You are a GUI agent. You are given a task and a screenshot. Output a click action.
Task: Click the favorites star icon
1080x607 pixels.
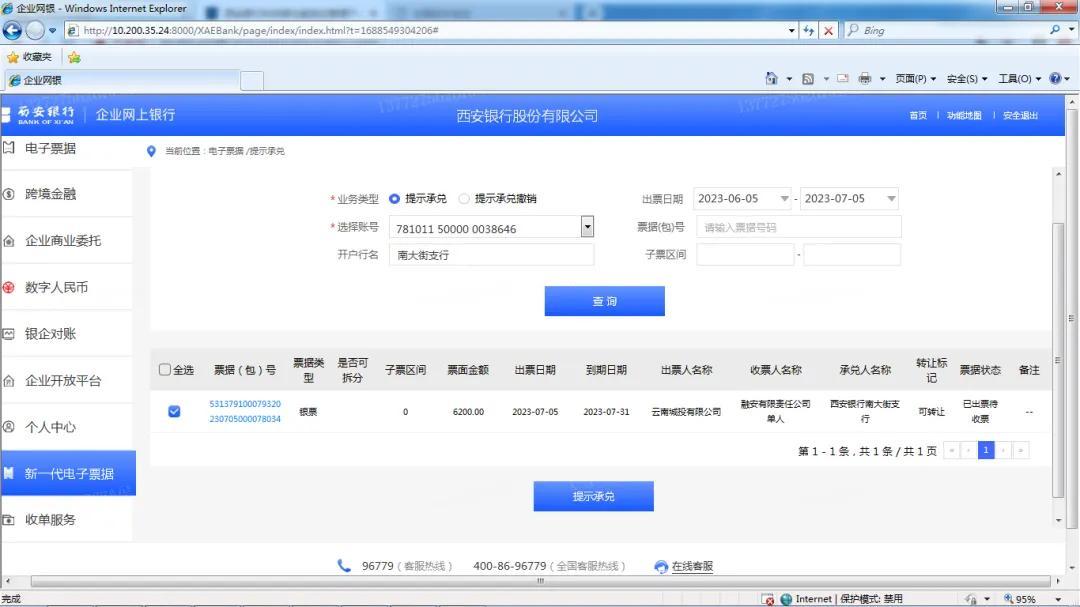click(x=12, y=57)
